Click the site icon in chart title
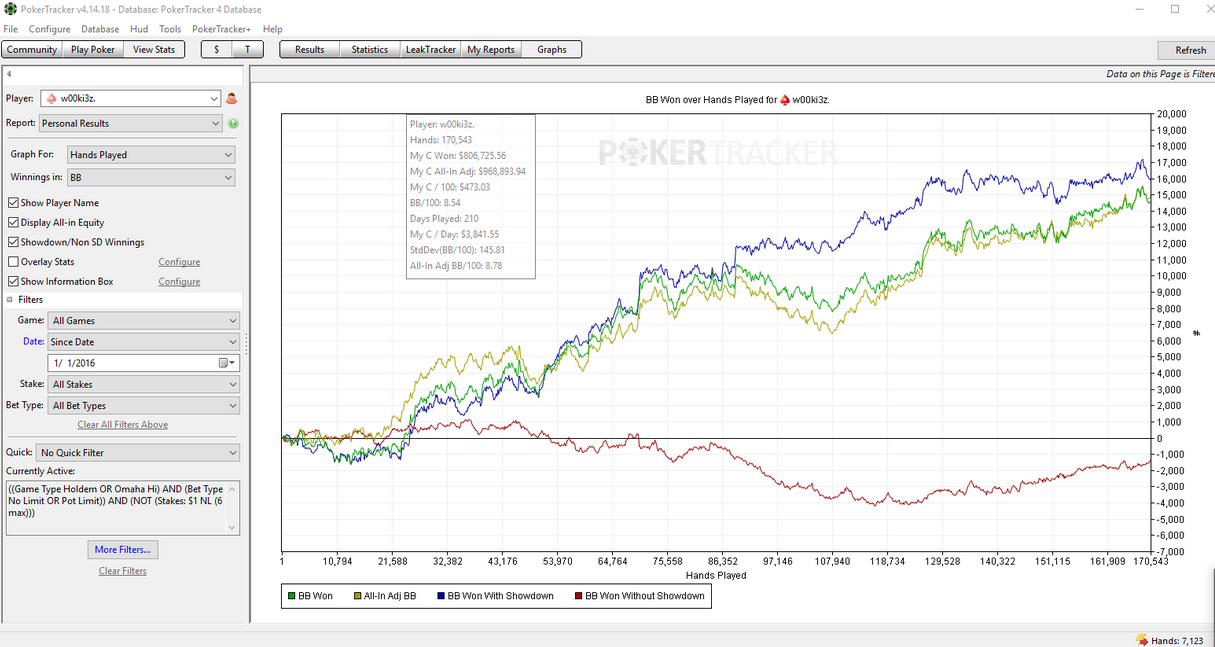The width and height of the screenshot is (1215, 647). 784,100
